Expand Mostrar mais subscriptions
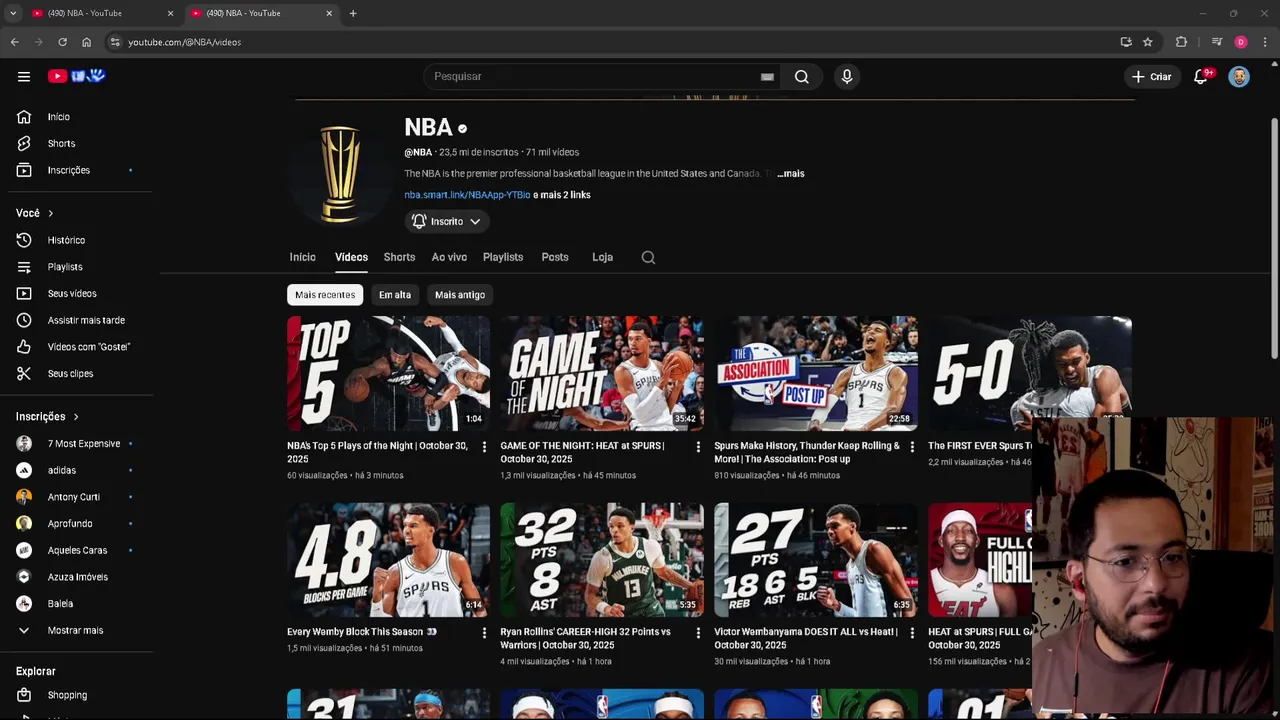Image resolution: width=1280 pixels, height=720 pixels. 76,630
